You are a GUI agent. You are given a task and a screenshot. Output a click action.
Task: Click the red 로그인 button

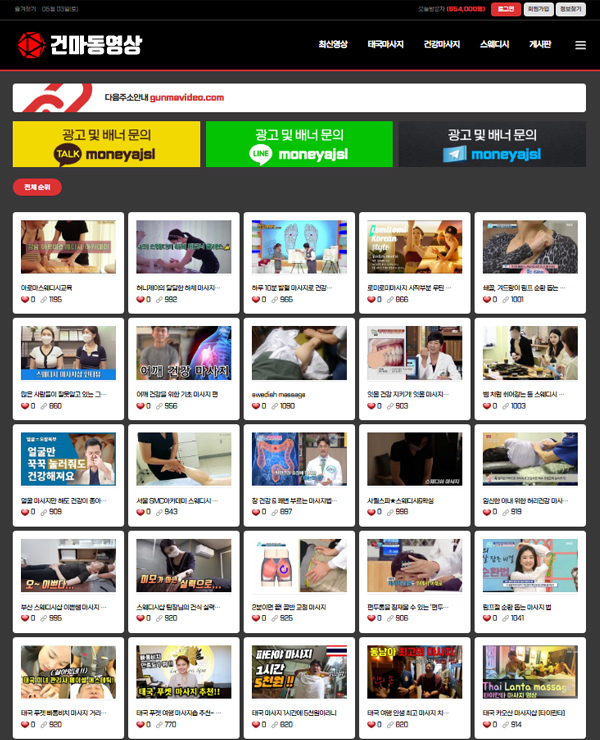[506, 9]
